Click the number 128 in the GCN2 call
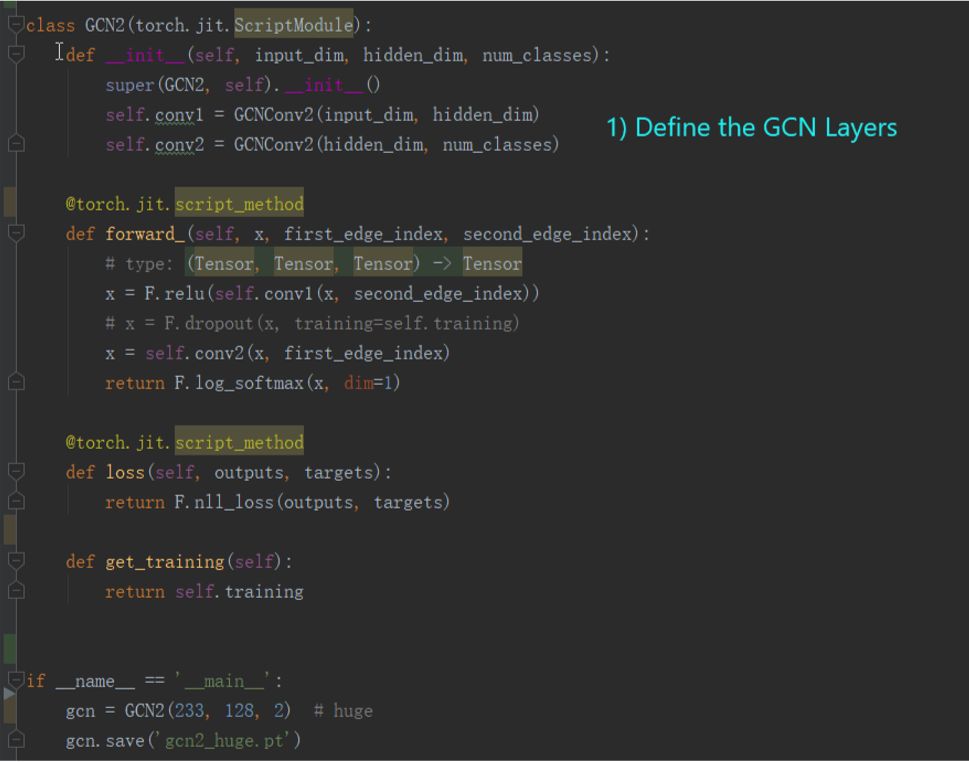The image size is (969, 762). point(239,711)
